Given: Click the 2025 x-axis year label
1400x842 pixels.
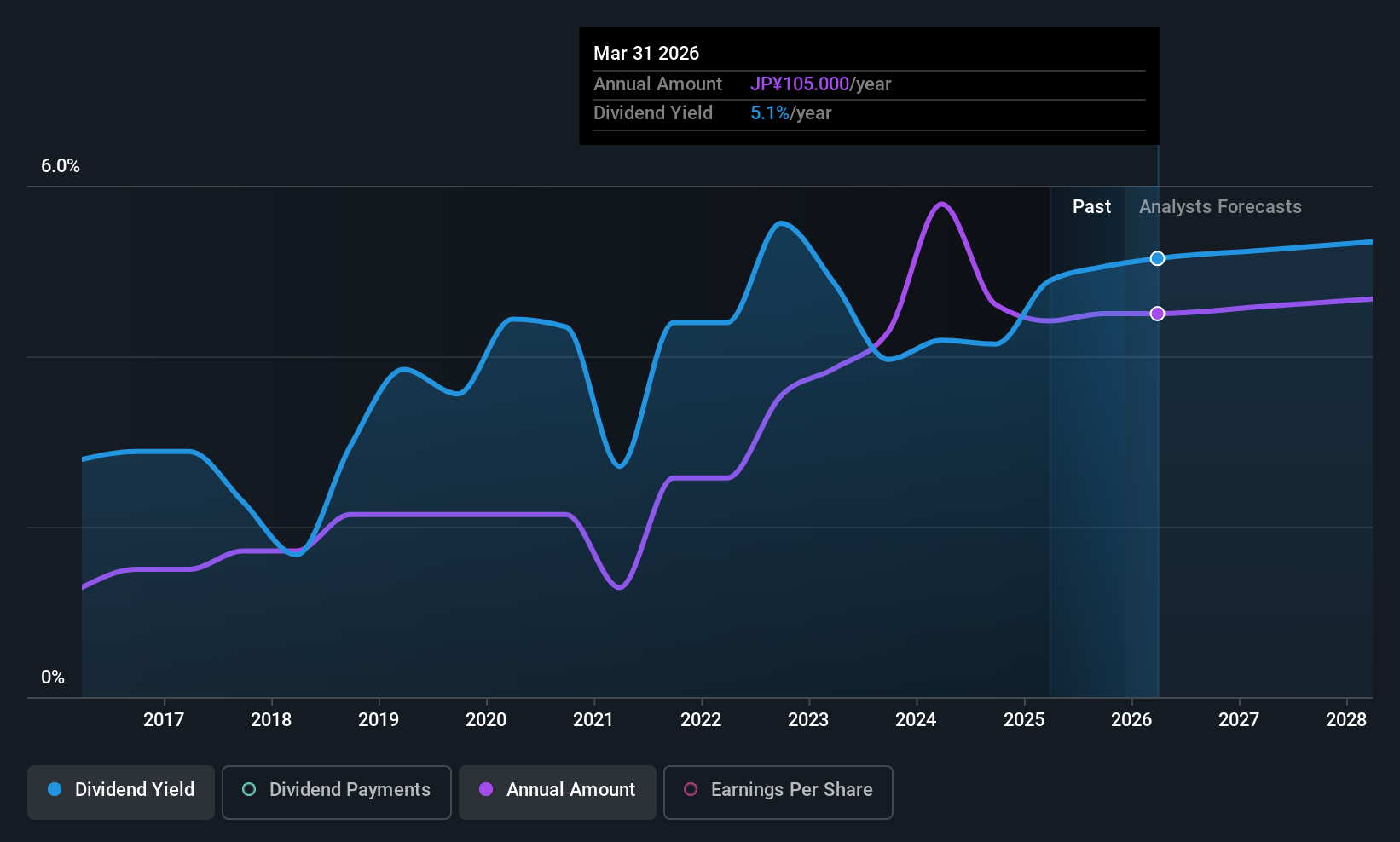Looking at the screenshot, I should [x=1024, y=720].
